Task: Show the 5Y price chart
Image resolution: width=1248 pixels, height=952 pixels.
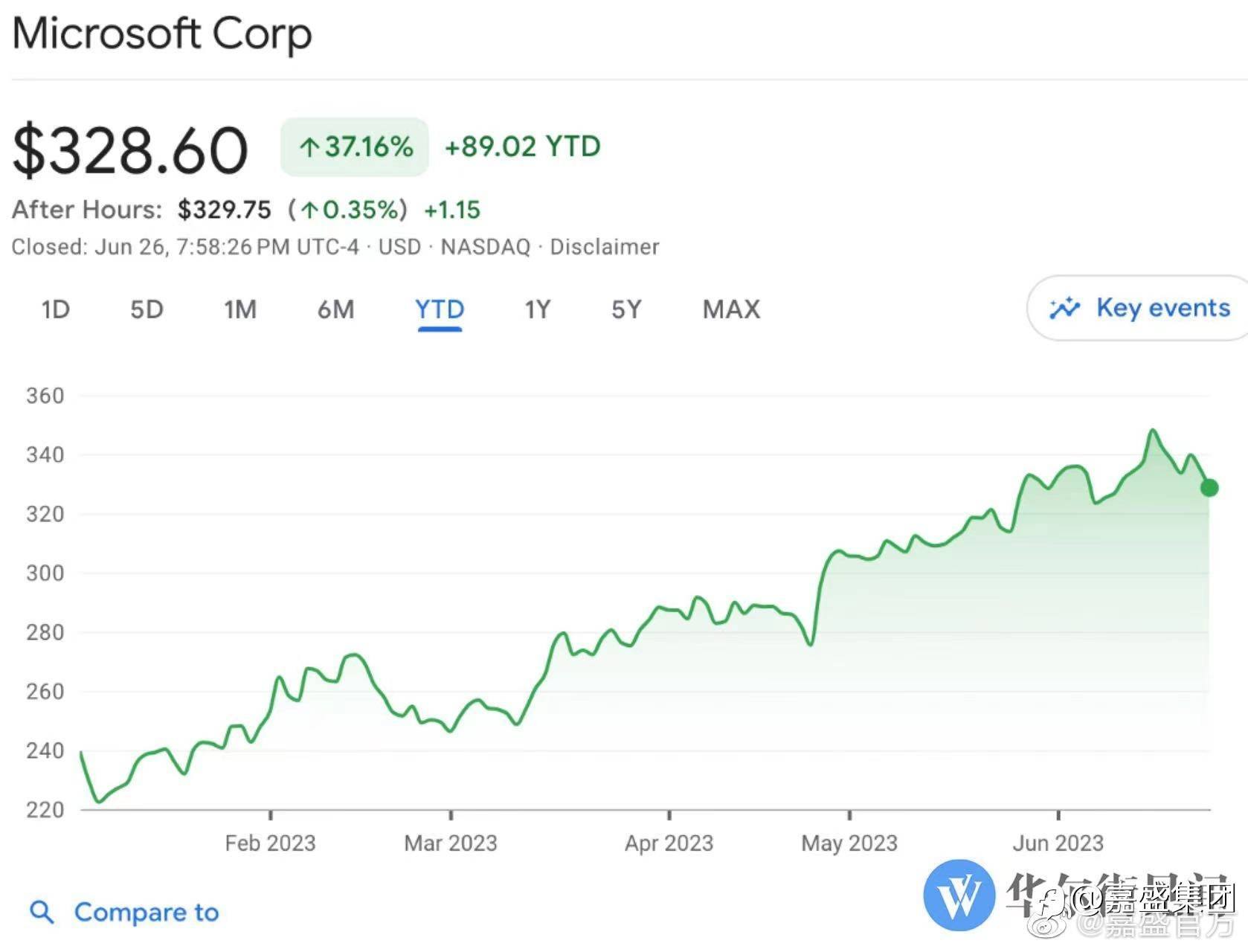Action: tap(626, 309)
